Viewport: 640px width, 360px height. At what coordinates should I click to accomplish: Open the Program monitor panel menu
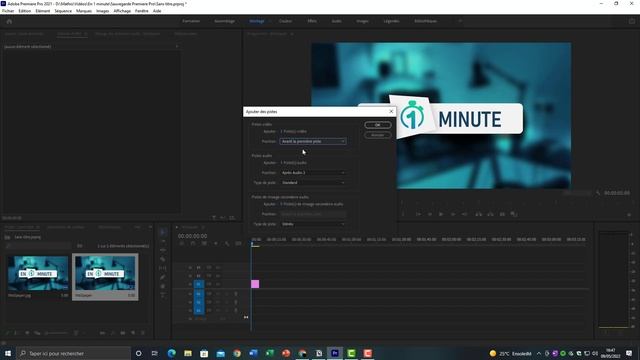coord(292,34)
